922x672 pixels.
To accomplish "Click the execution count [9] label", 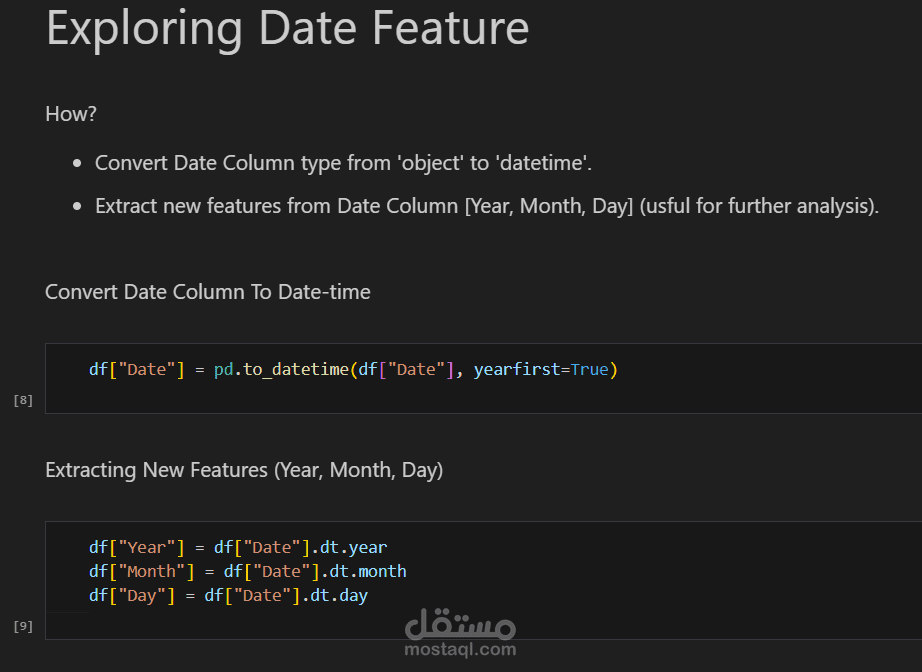I will coord(23,626).
